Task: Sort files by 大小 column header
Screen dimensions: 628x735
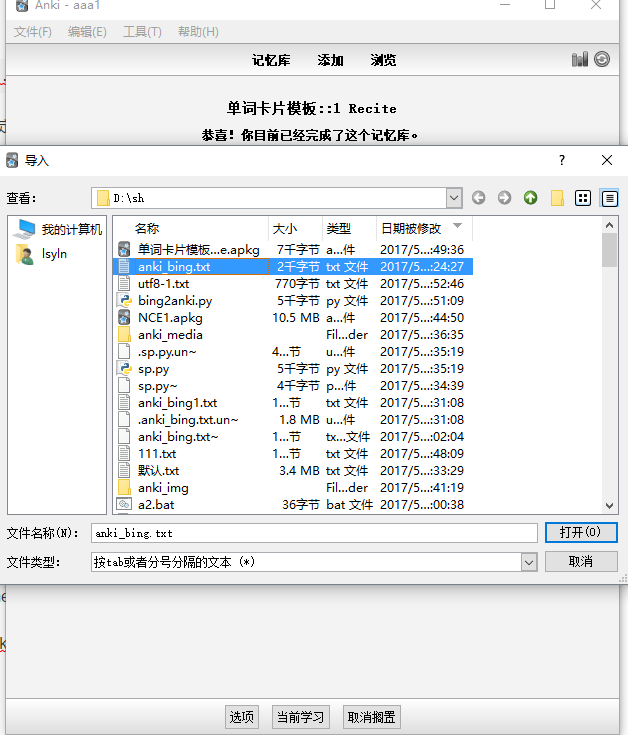Action: (x=295, y=228)
